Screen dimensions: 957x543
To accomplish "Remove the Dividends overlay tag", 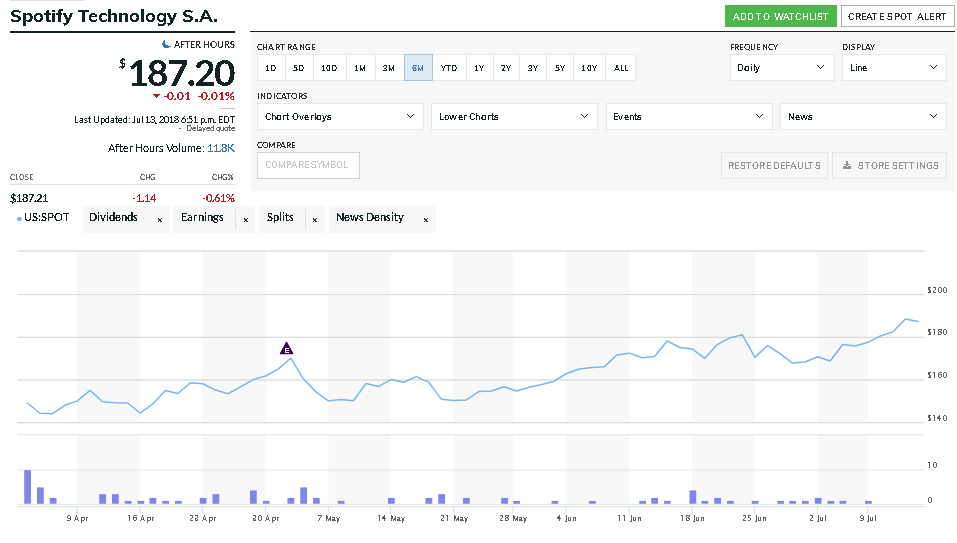I will pos(160,220).
